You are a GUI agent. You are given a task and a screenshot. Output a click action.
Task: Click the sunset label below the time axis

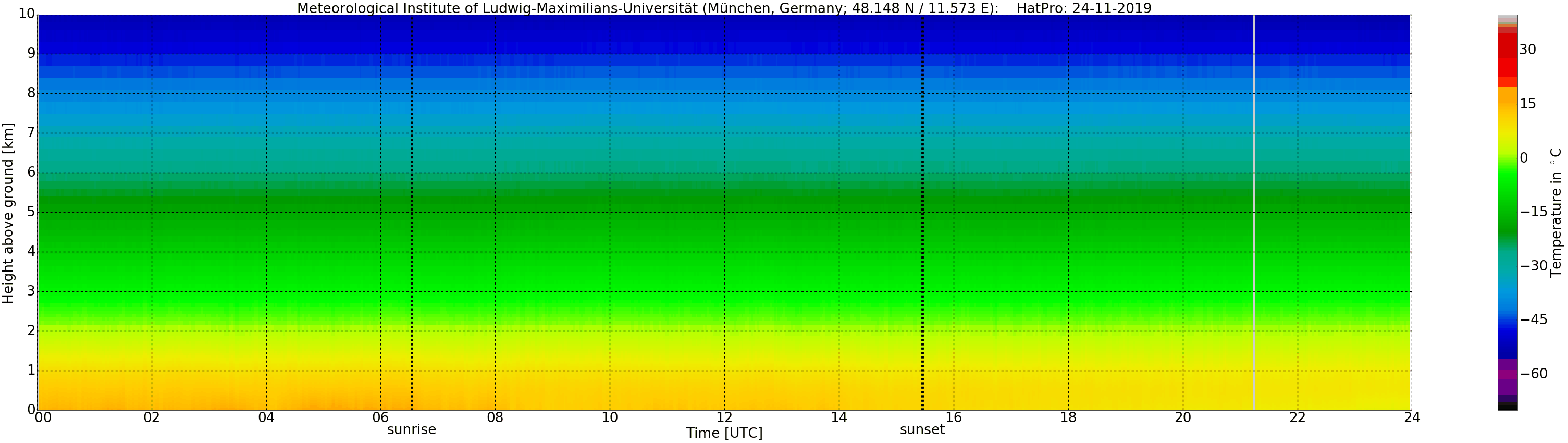click(921, 429)
